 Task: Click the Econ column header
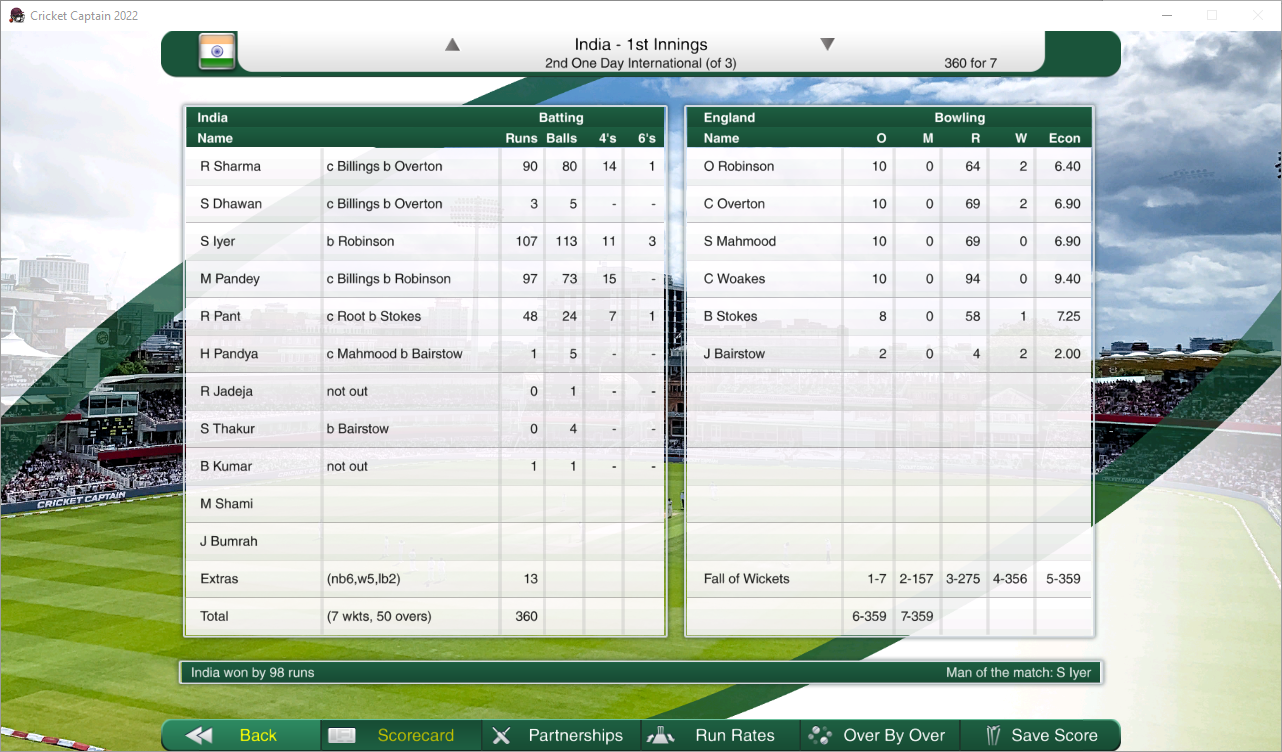click(1064, 138)
